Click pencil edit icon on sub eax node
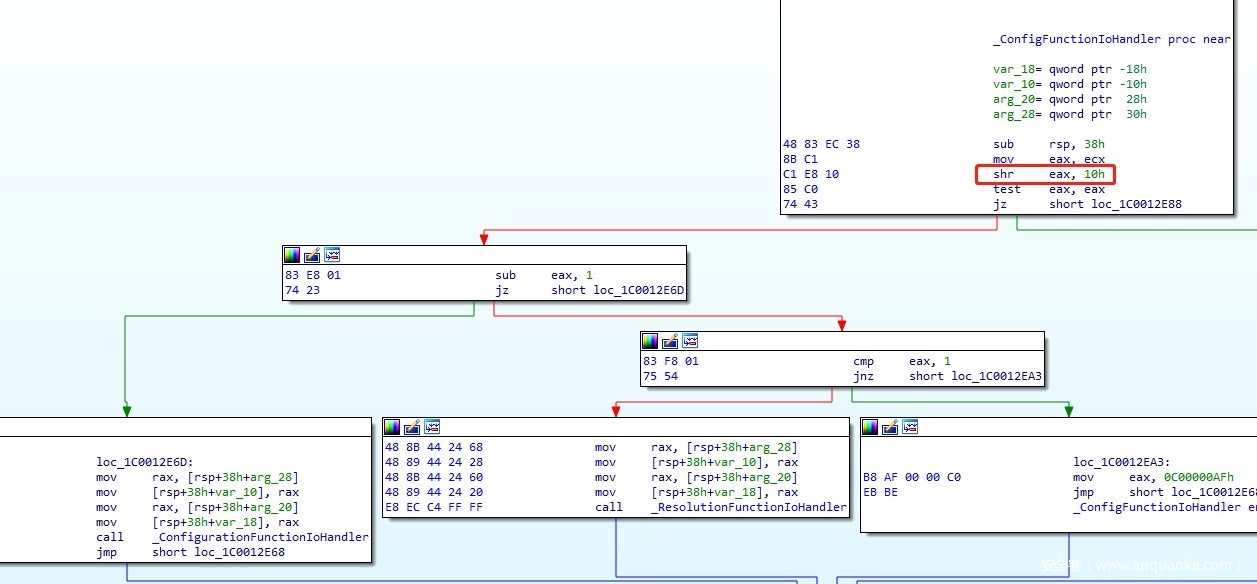Viewport: 1257px width, 584px height. point(312,255)
